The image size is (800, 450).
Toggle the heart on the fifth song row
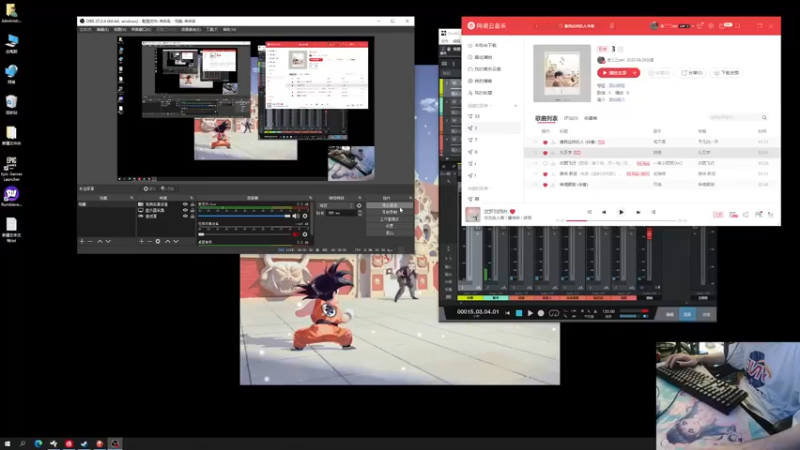[545, 185]
